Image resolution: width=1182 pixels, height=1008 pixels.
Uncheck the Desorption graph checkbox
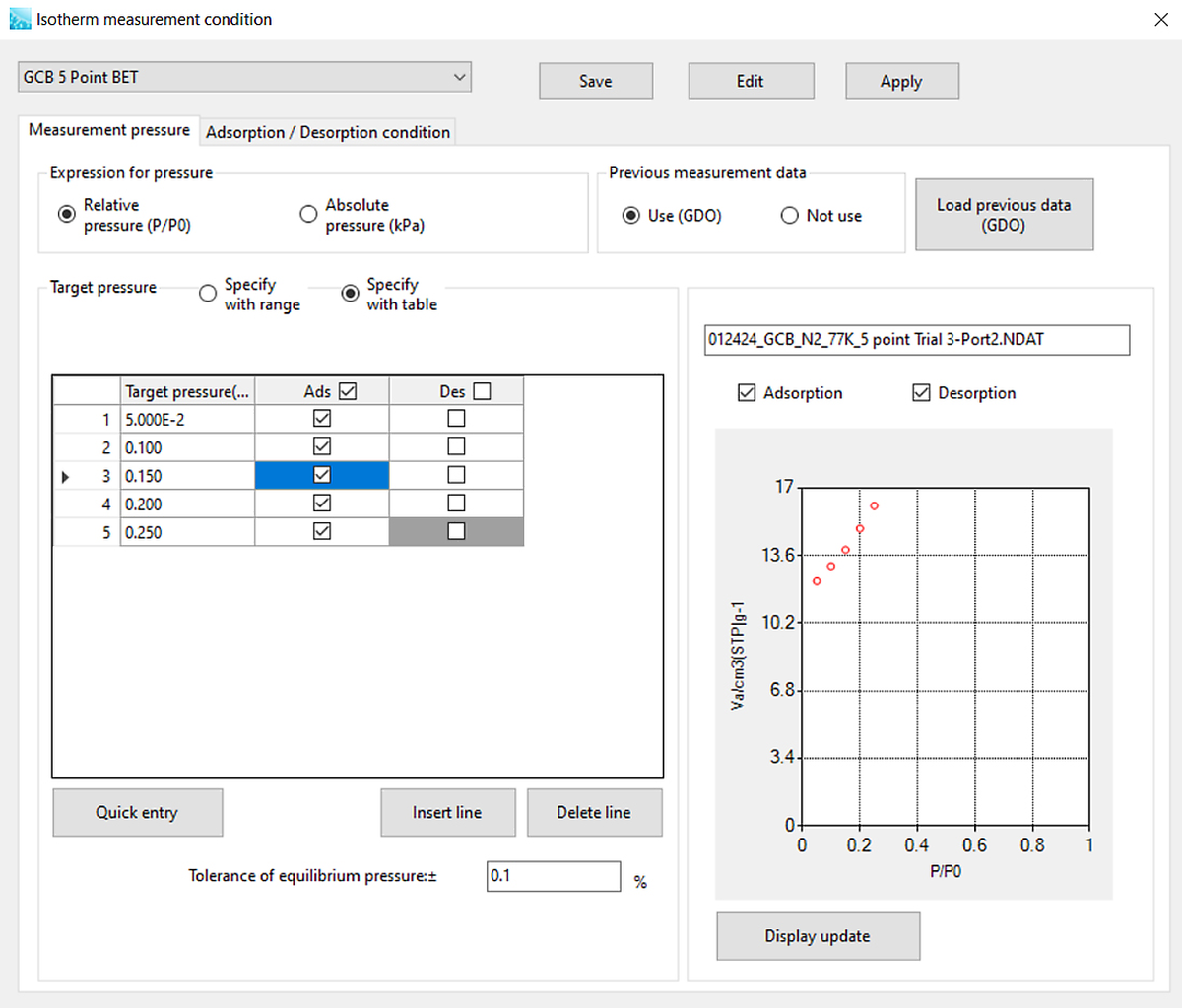(922, 393)
